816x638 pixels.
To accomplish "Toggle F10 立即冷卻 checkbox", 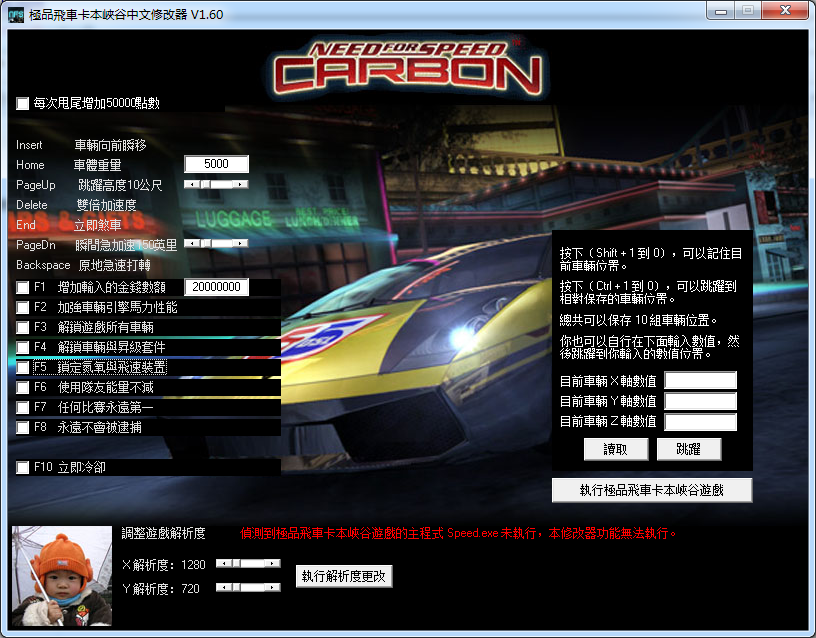I will (22, 467).
